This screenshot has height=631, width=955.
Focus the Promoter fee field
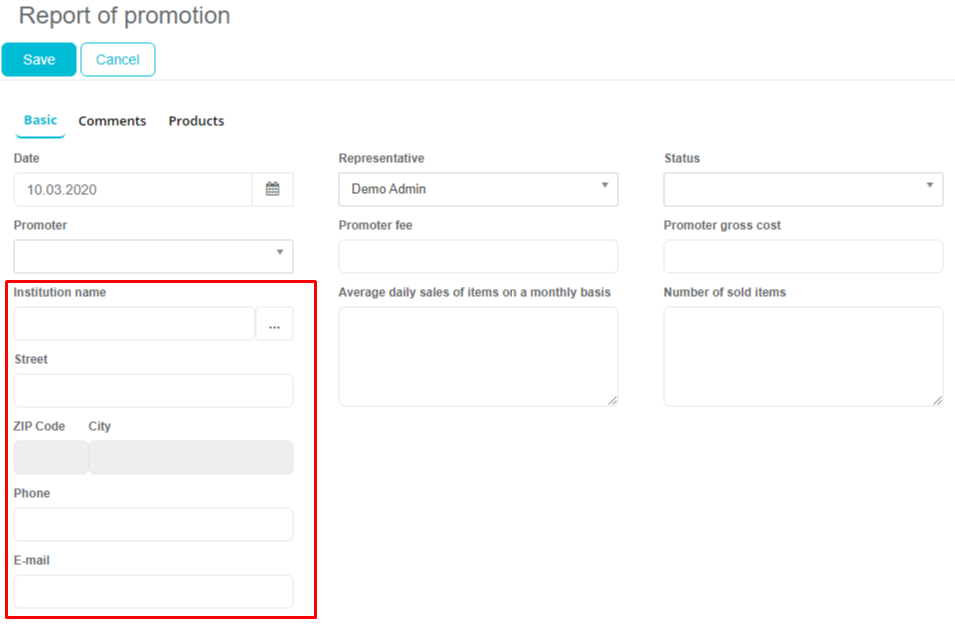pos(478,256)
